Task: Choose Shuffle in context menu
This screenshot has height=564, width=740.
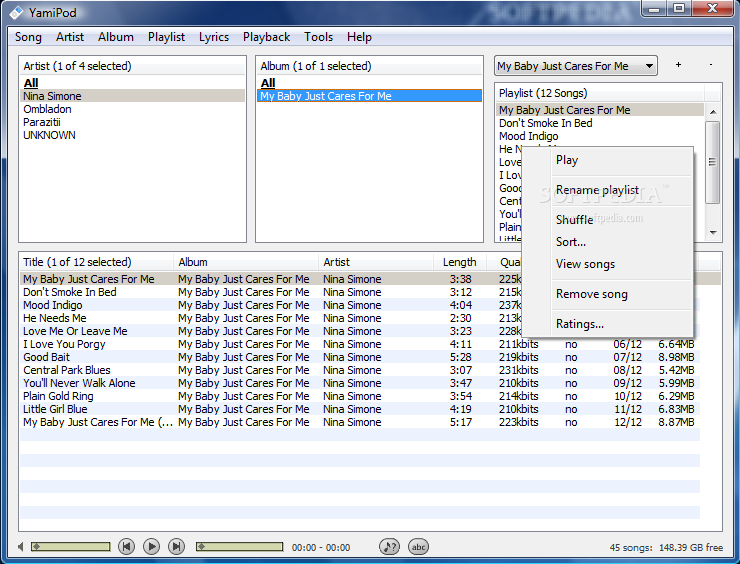Action: (x=607, y=219)
